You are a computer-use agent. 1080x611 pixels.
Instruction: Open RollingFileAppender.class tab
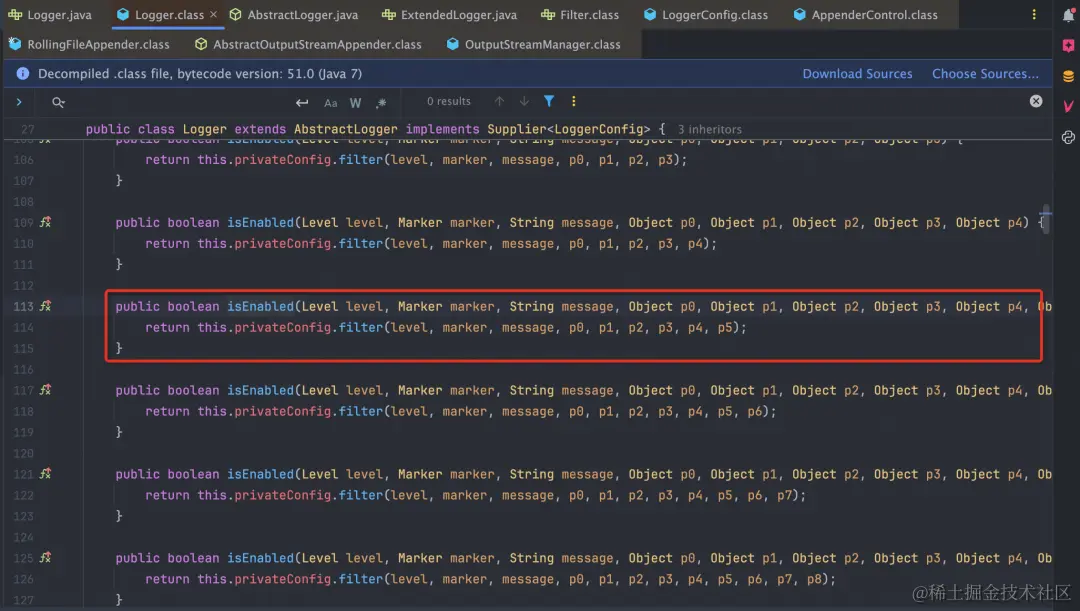point(90,44)
